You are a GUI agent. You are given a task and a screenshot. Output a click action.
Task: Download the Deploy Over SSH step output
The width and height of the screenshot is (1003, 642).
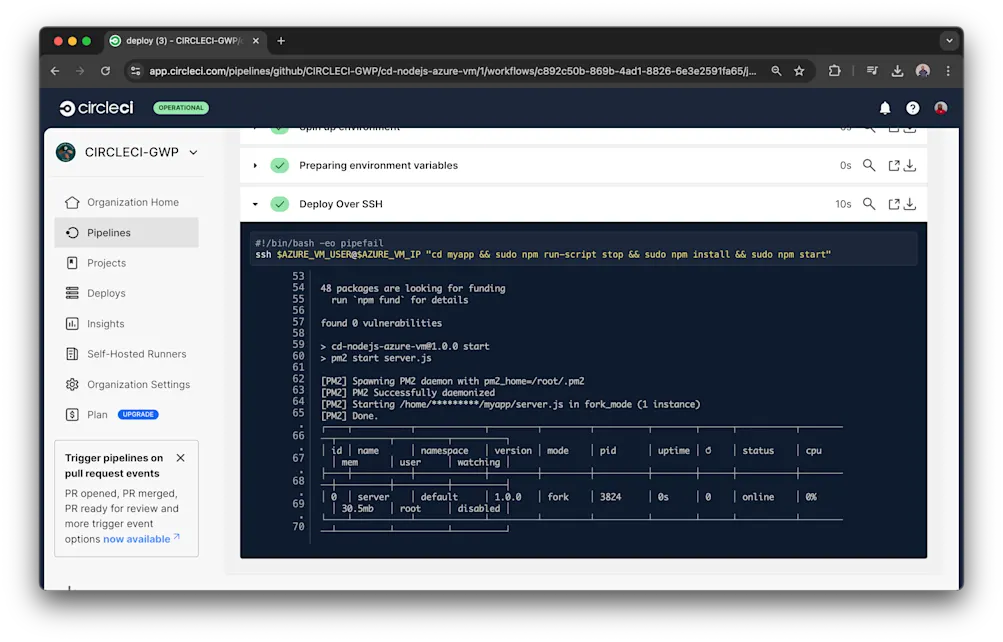(908, 203)
